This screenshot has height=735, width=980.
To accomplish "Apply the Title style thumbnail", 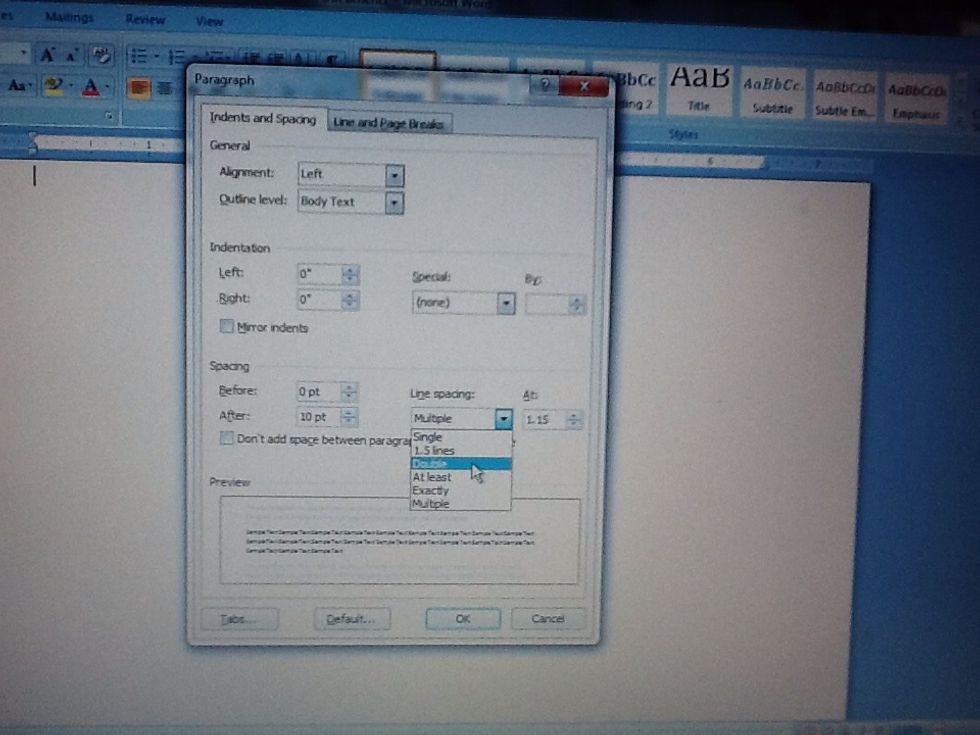I will click(699, 90).
